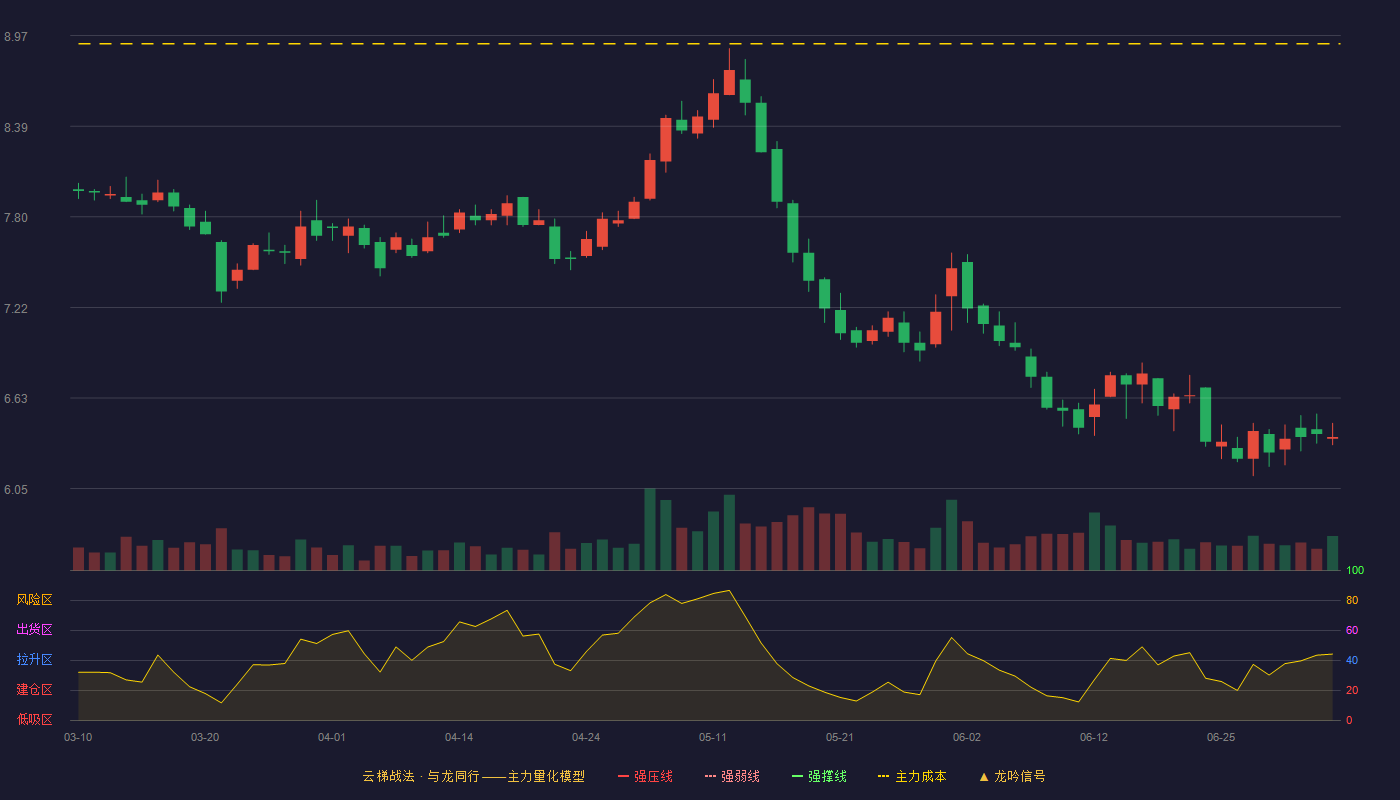This screenshot has width=1400, height=800.
Task: Click the 05-11 date label
Action: pyautogui.click(x=713, y=737)
